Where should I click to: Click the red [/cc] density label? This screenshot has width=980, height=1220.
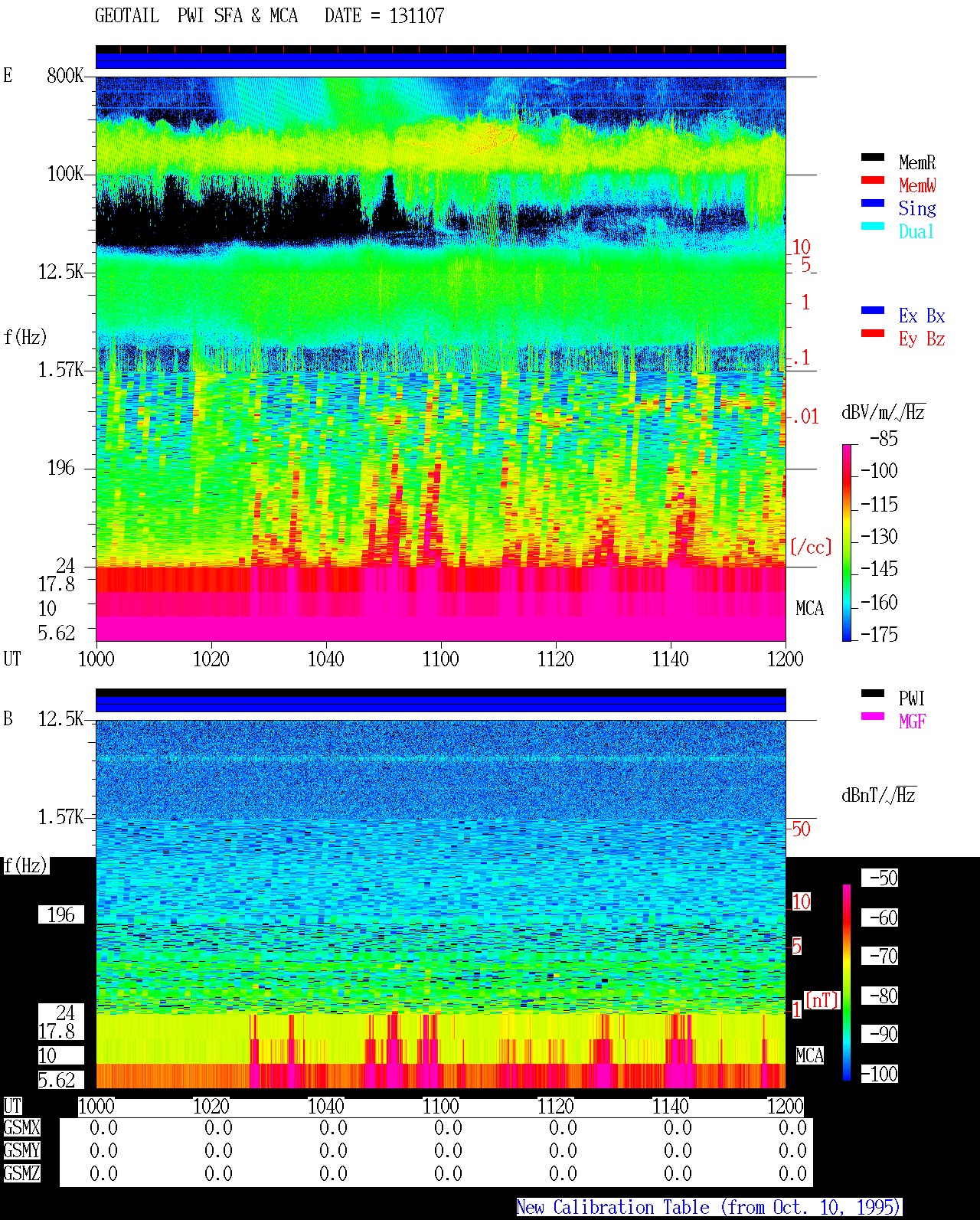point(811,547)
